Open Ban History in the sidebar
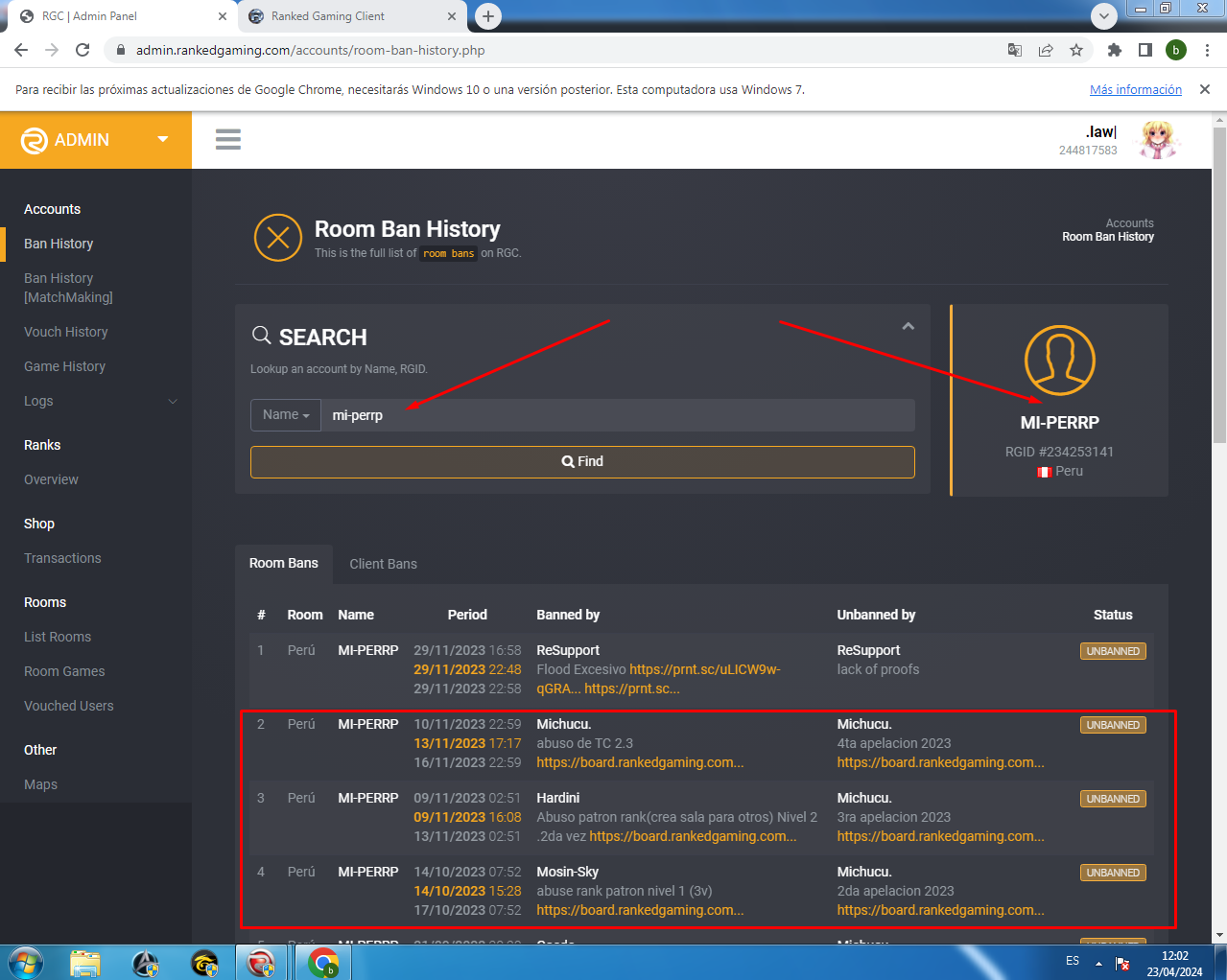This screenshot has width=1227, height=980. point(59,244)
